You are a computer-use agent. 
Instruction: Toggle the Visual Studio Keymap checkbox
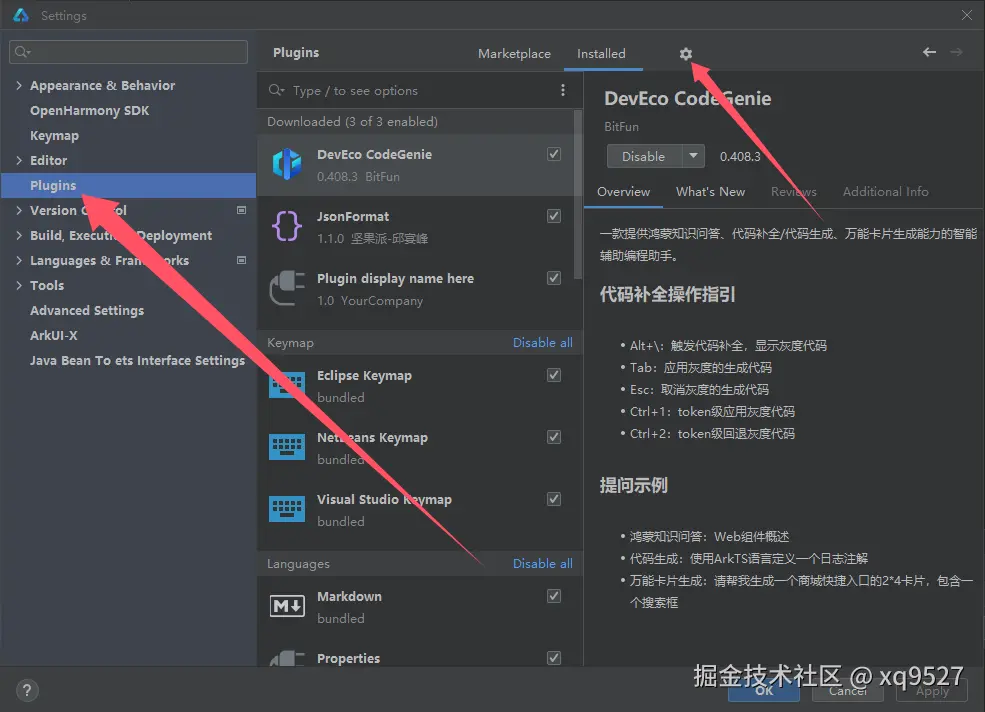554,499
